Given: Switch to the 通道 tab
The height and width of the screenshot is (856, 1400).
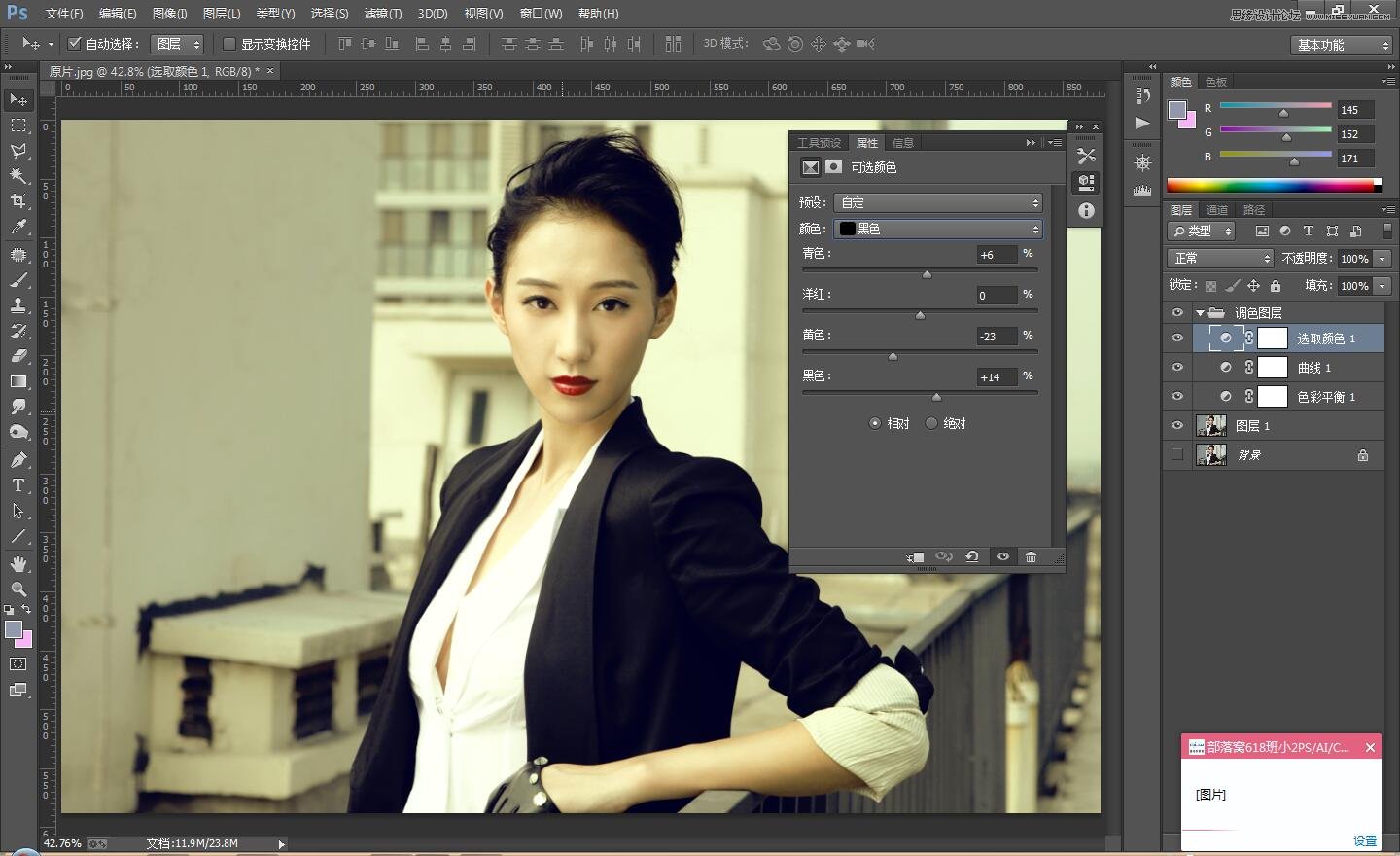Looking at the screenshot, I should click(1216, 210).
